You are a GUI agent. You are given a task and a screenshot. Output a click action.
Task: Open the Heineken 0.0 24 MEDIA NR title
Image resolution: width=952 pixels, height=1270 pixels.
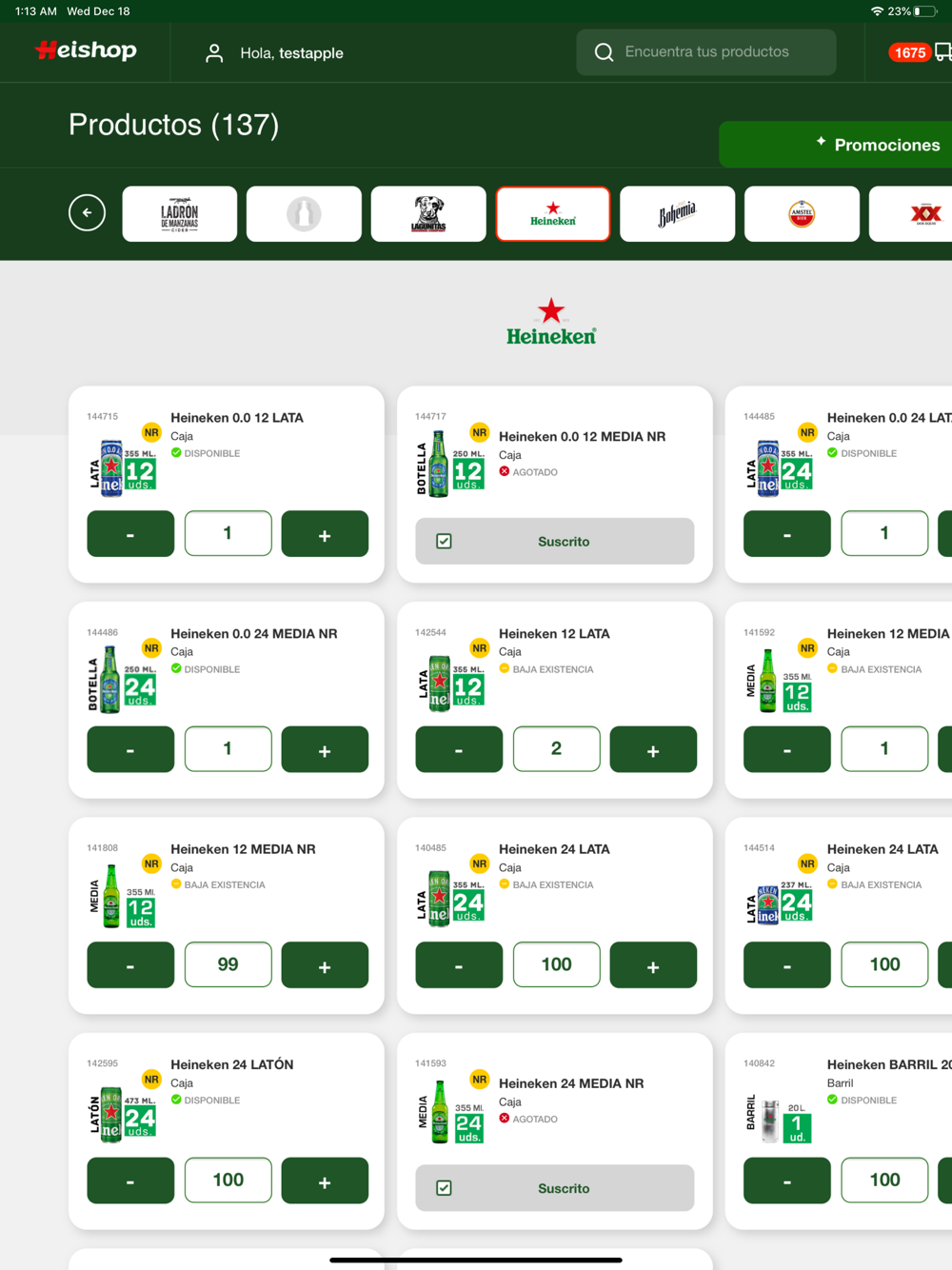coord(253,633)
